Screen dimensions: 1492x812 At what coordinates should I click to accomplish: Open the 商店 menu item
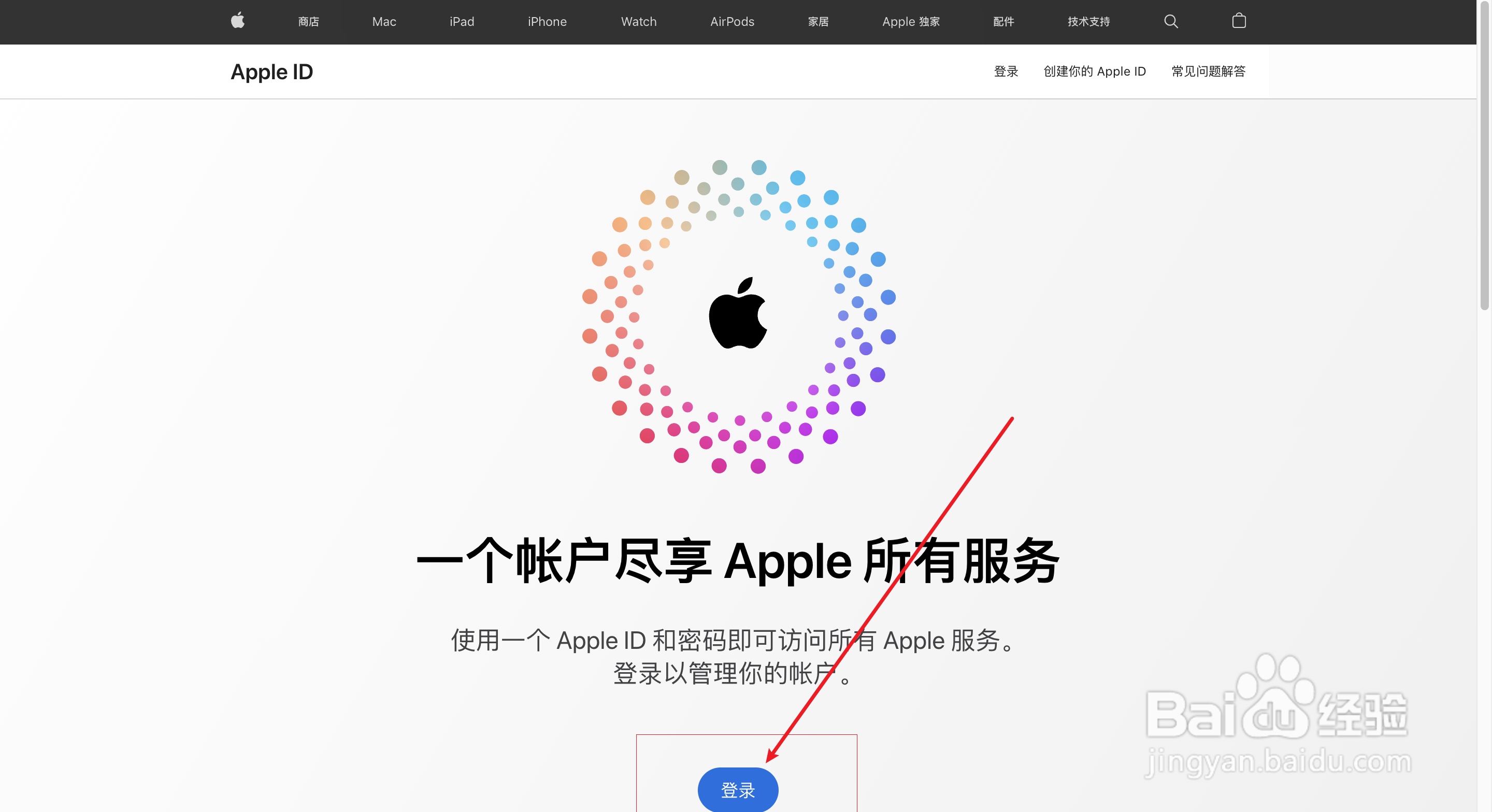pos(309,22)
